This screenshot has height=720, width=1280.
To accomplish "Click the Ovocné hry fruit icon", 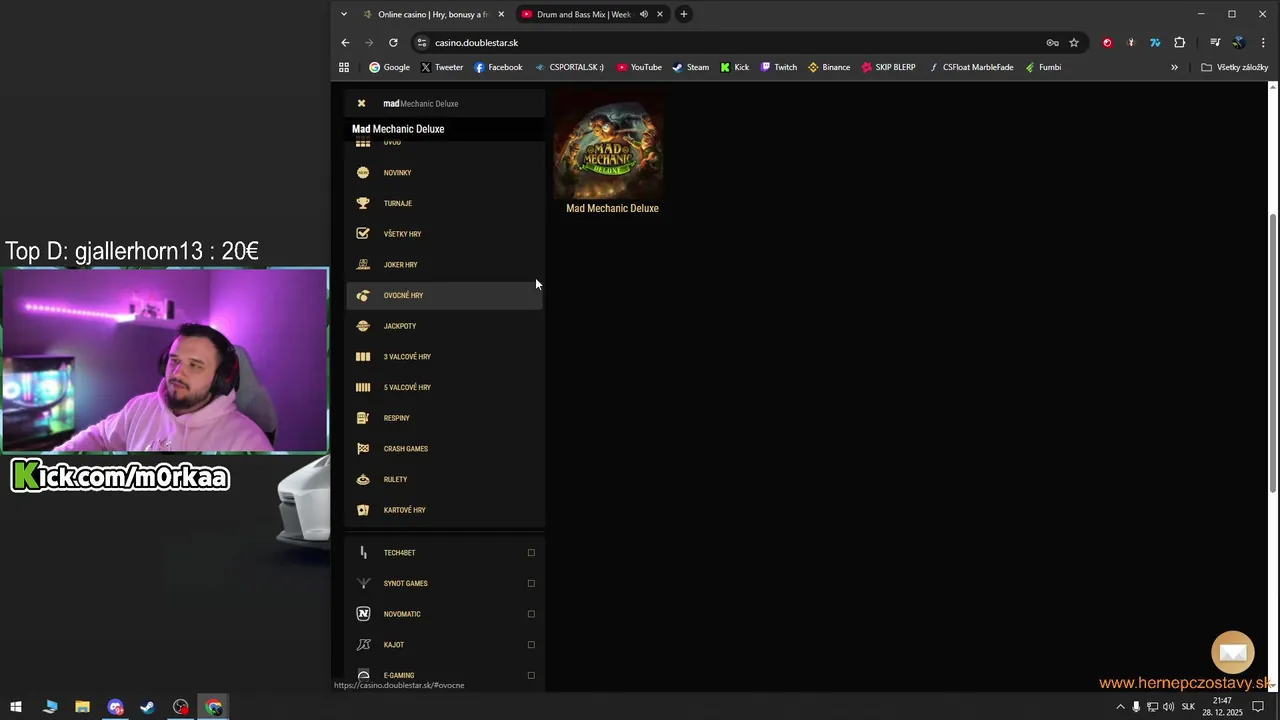I will point(363,295).
